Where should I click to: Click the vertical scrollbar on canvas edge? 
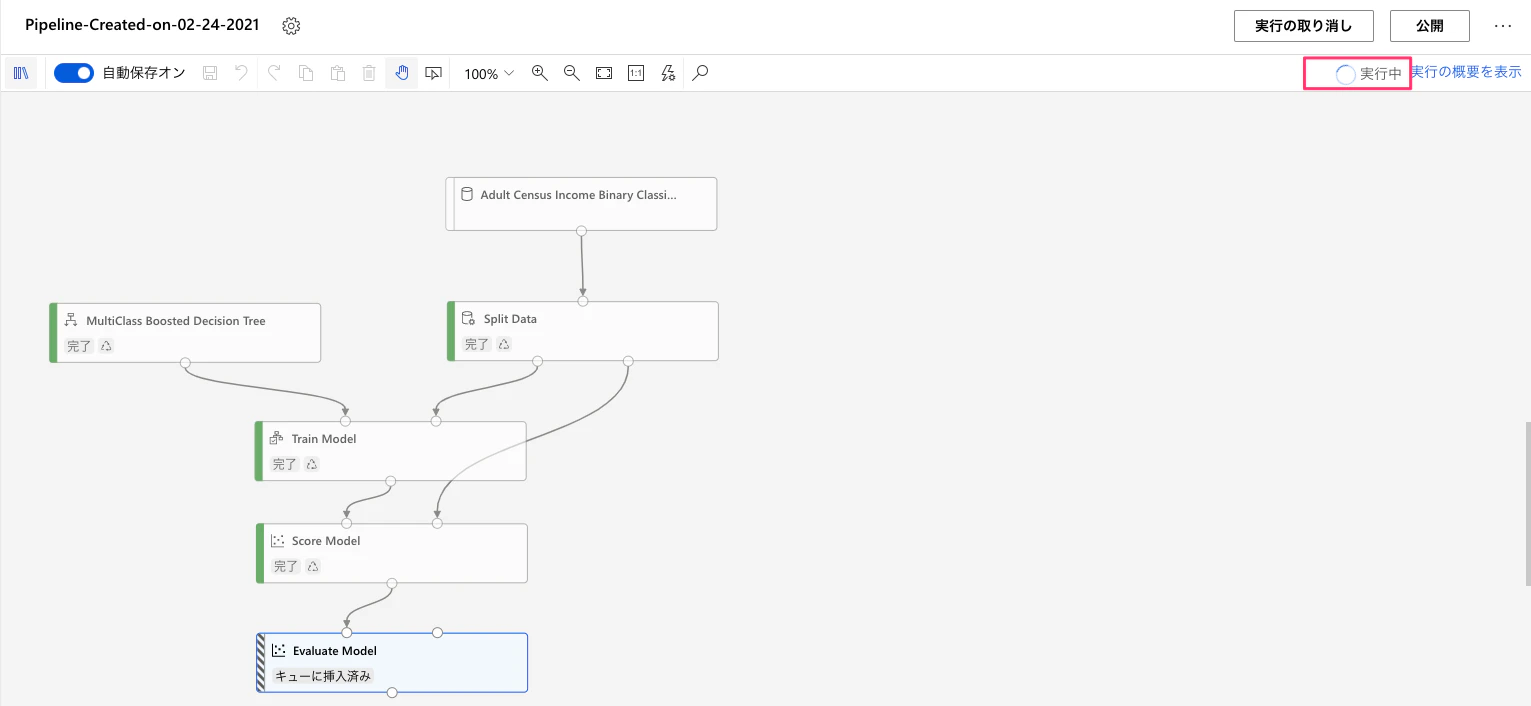pyautogui.click(x=1527, y=504)
